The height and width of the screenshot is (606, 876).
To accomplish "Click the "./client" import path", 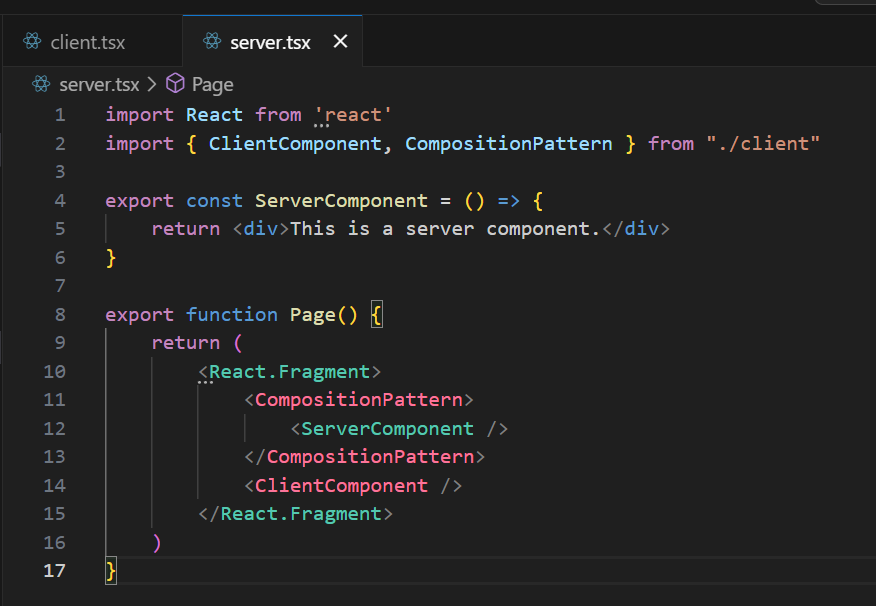I will [763, 144].
